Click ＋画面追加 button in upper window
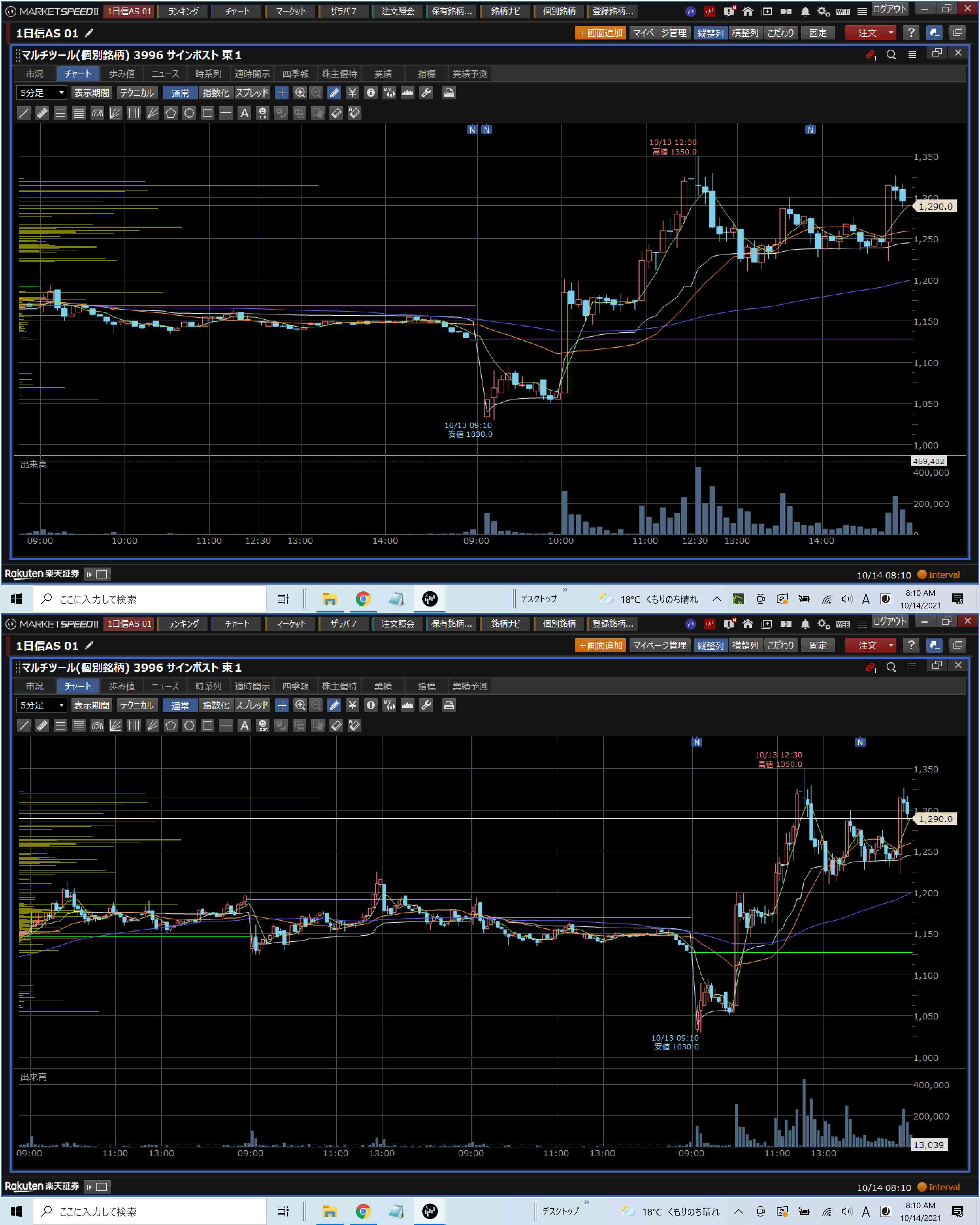The image size is (980, 1225). pos(601,33)
